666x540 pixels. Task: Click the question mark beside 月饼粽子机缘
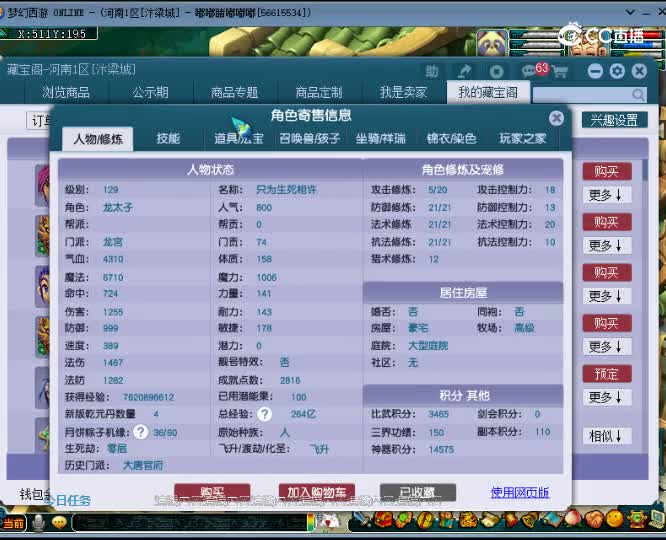point(140,432)
